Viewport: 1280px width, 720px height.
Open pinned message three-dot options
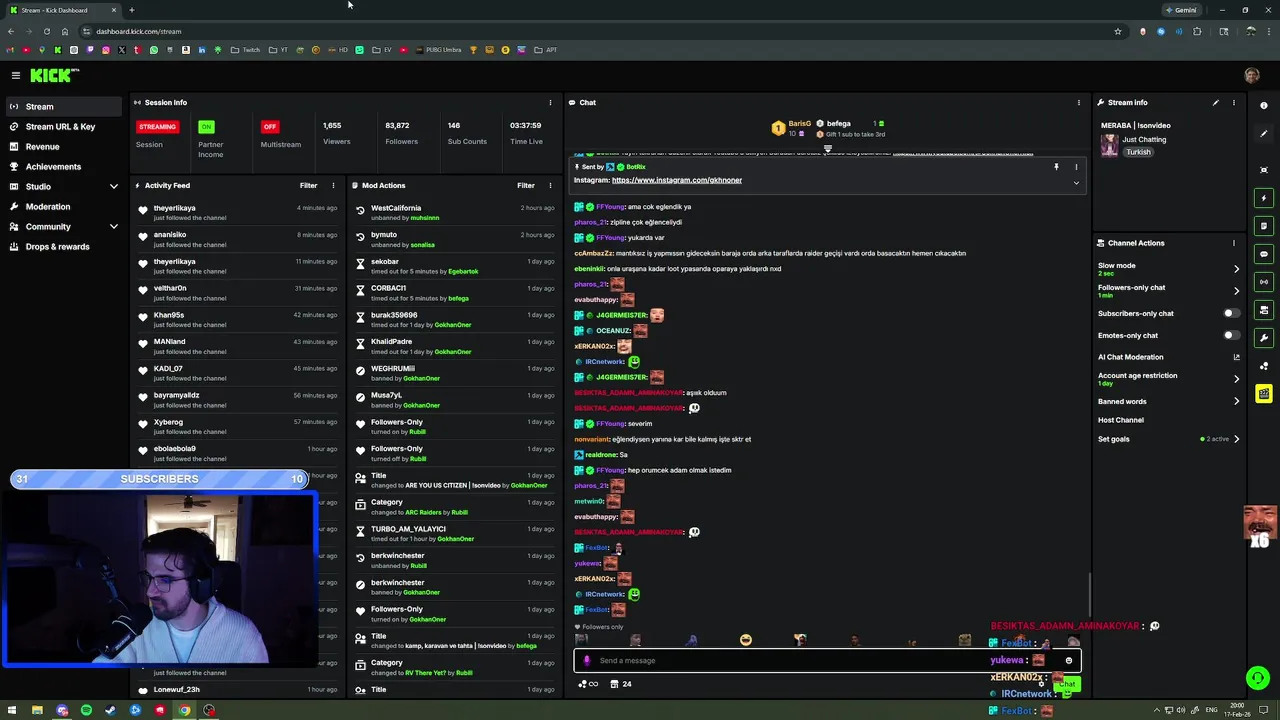[1076, 167]
